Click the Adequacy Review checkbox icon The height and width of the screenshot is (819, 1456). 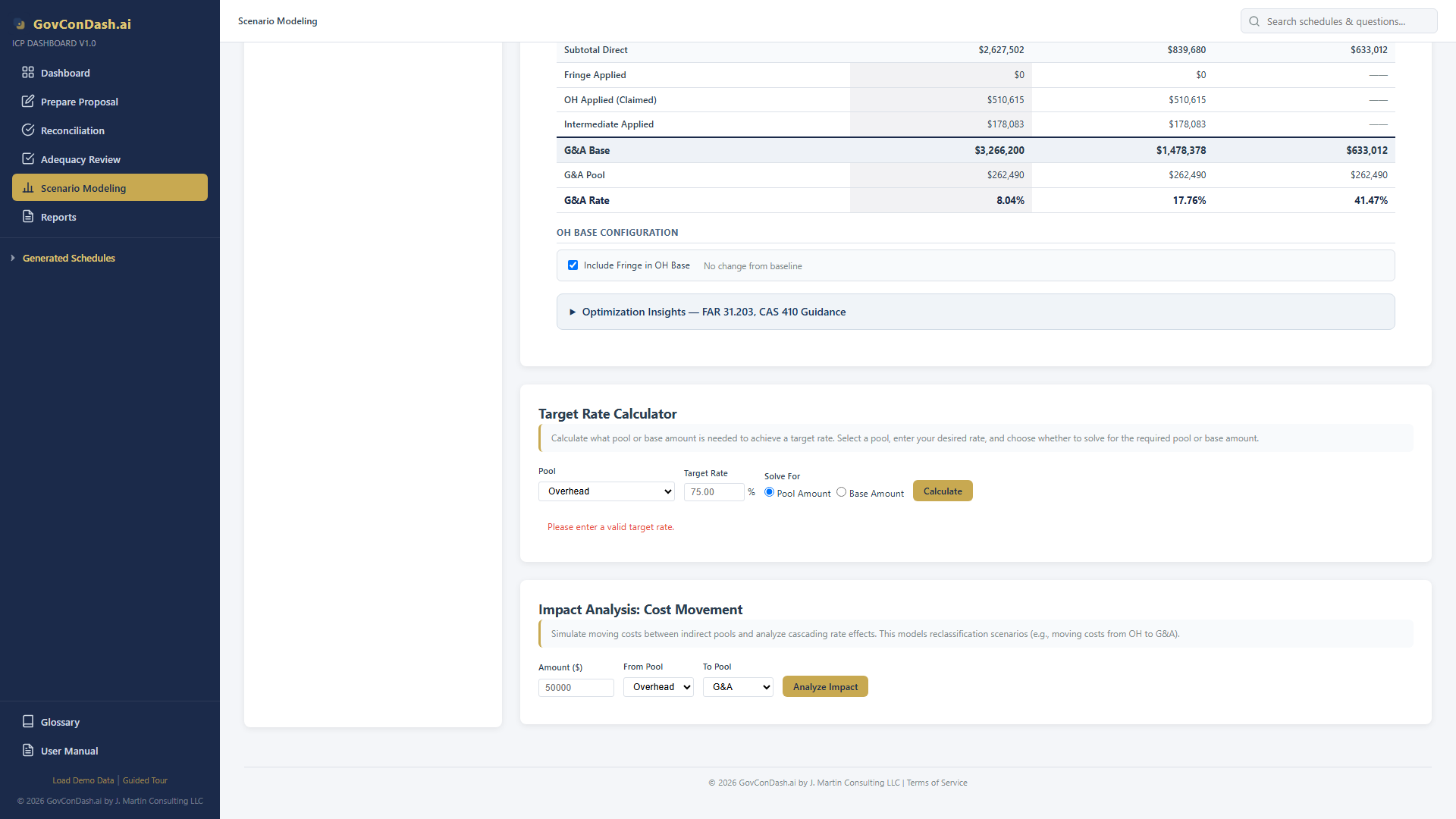pos(28,159)
